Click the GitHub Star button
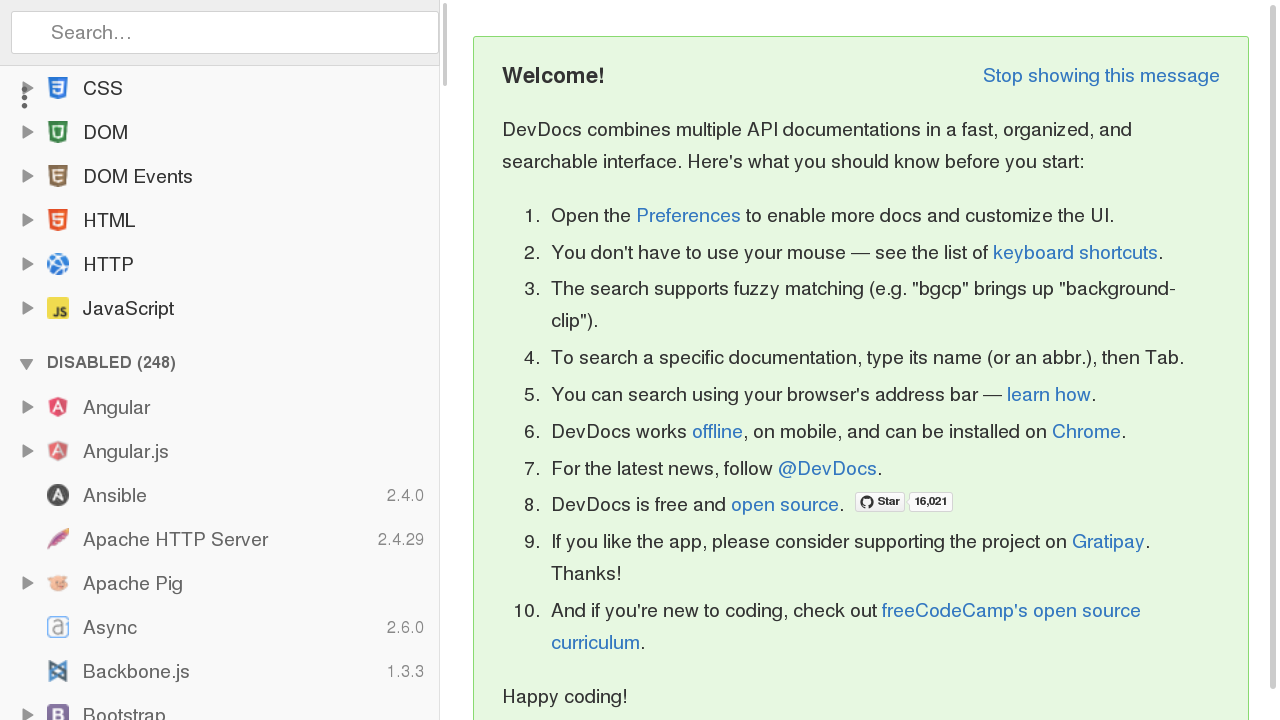Viewport: 1280px width, 720px height. [880, 502]
